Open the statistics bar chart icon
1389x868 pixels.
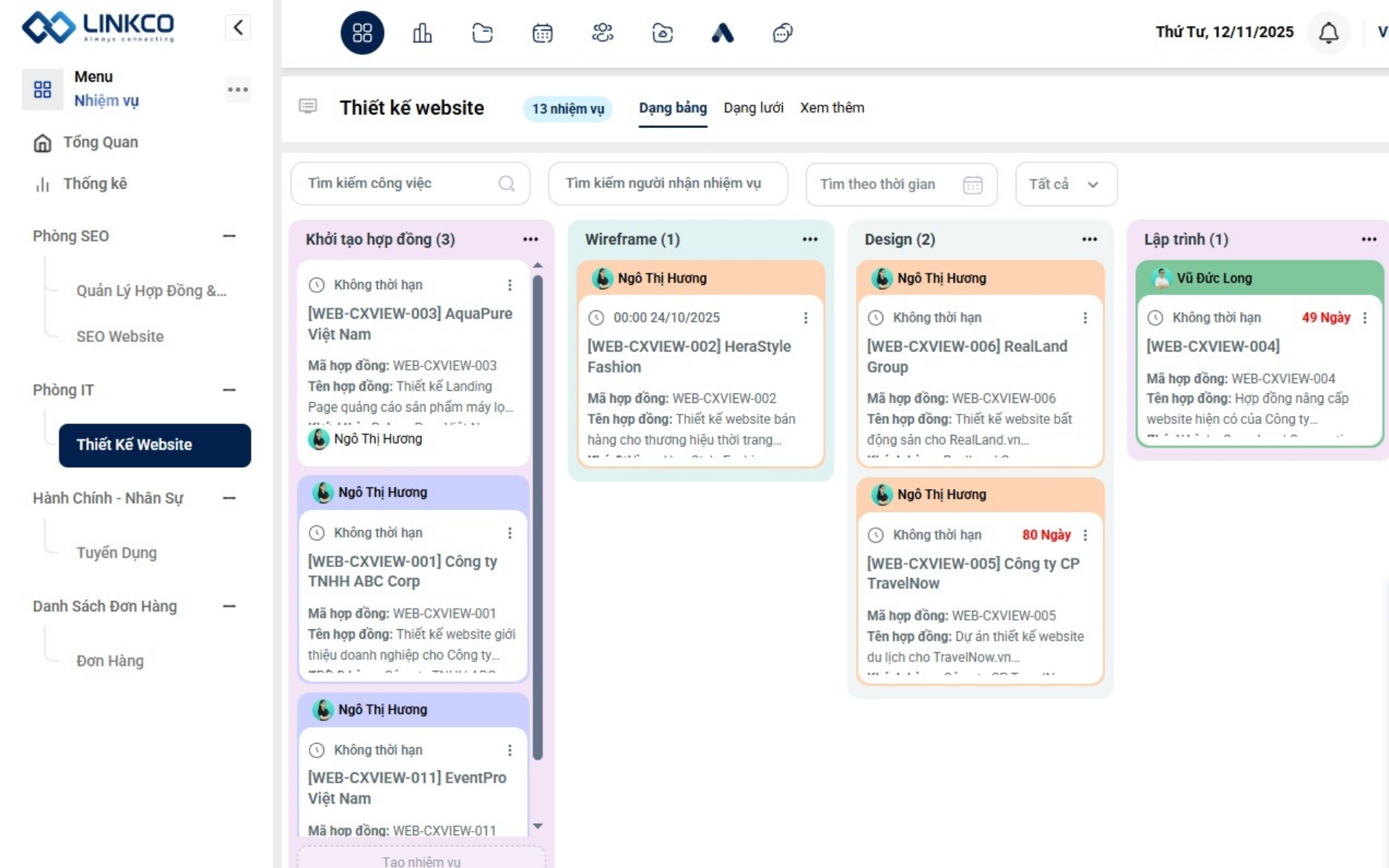click(x=422, y=33)
